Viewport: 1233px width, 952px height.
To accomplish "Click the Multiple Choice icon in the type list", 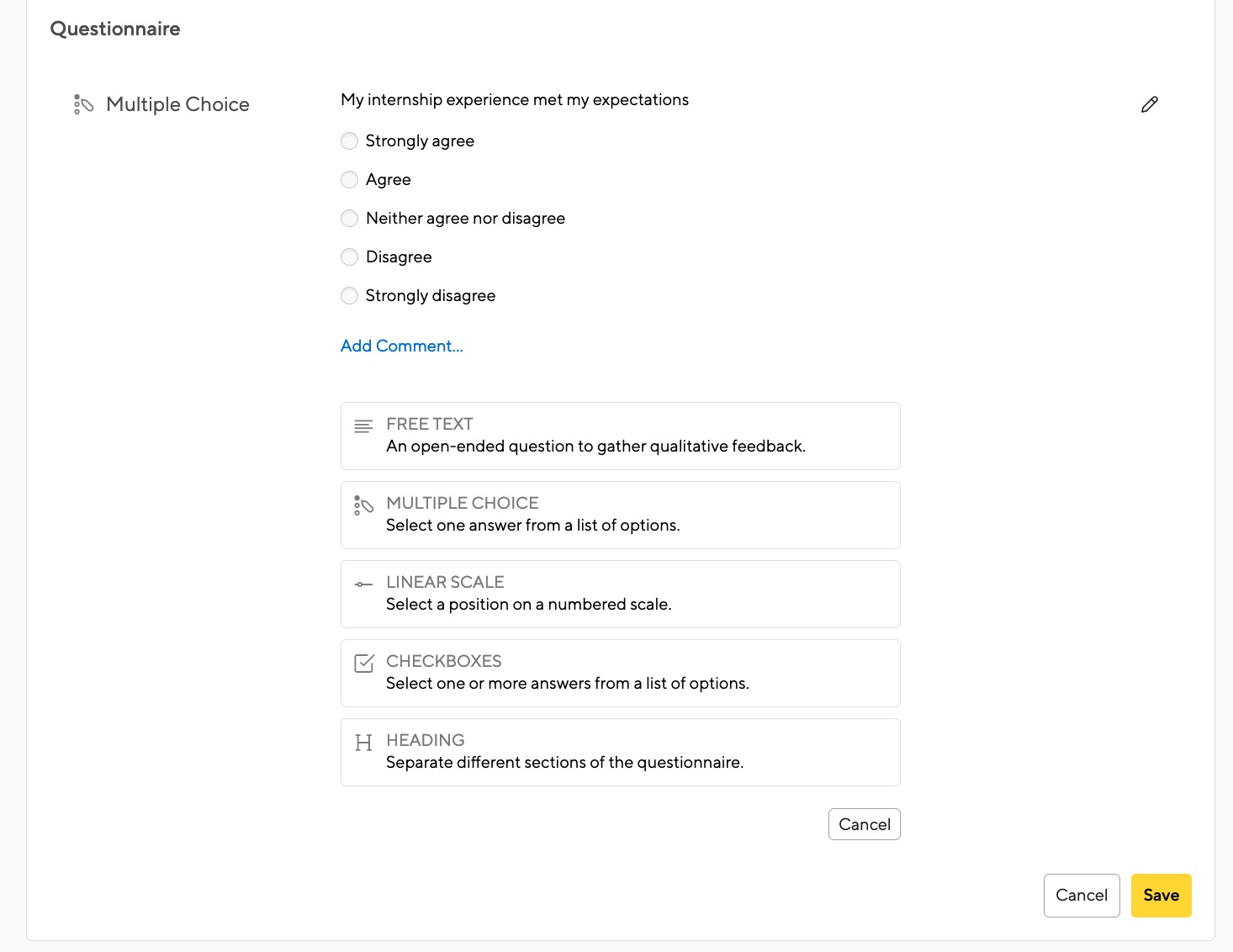I will point(363,505).
